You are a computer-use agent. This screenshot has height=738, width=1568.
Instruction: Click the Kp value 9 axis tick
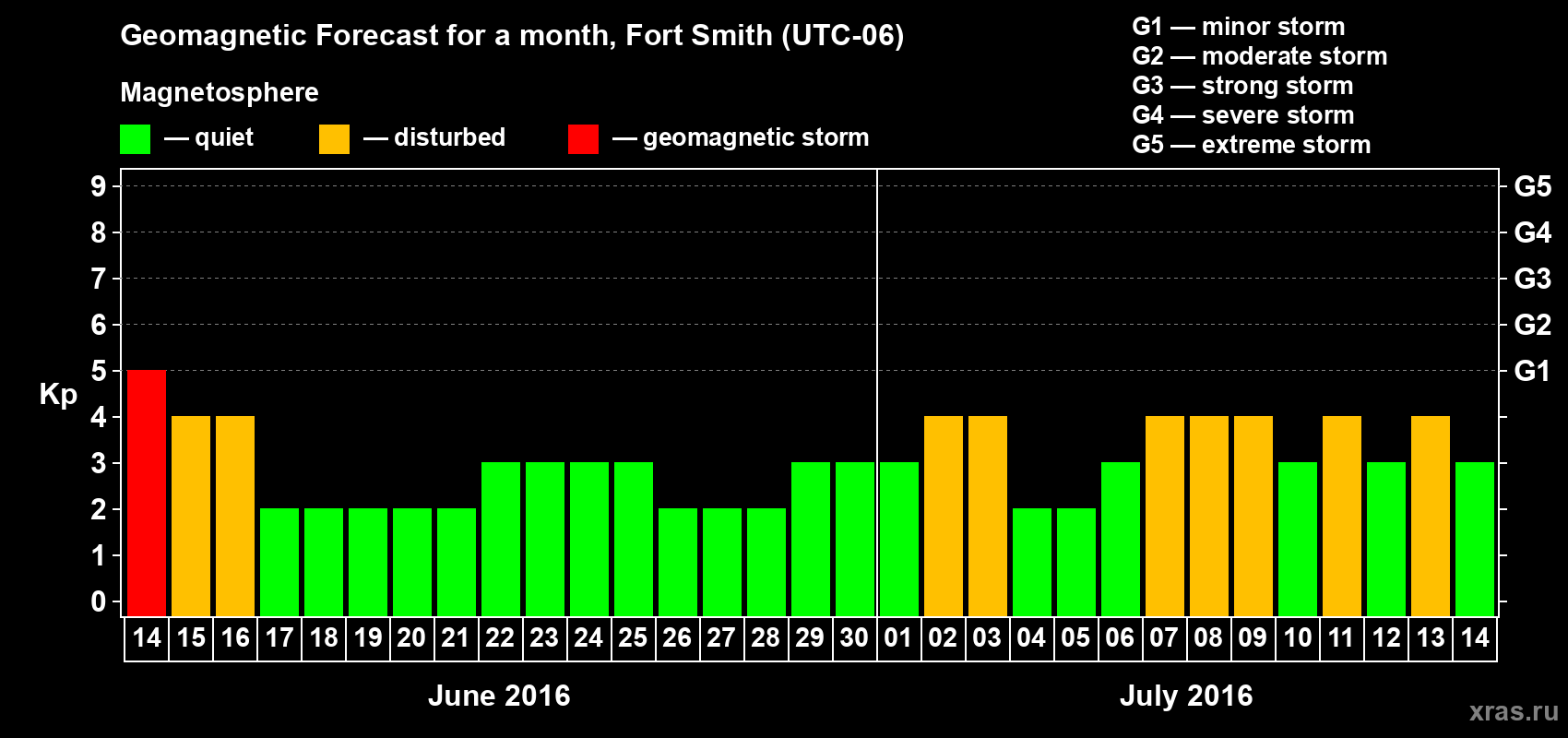coord(99,186)
